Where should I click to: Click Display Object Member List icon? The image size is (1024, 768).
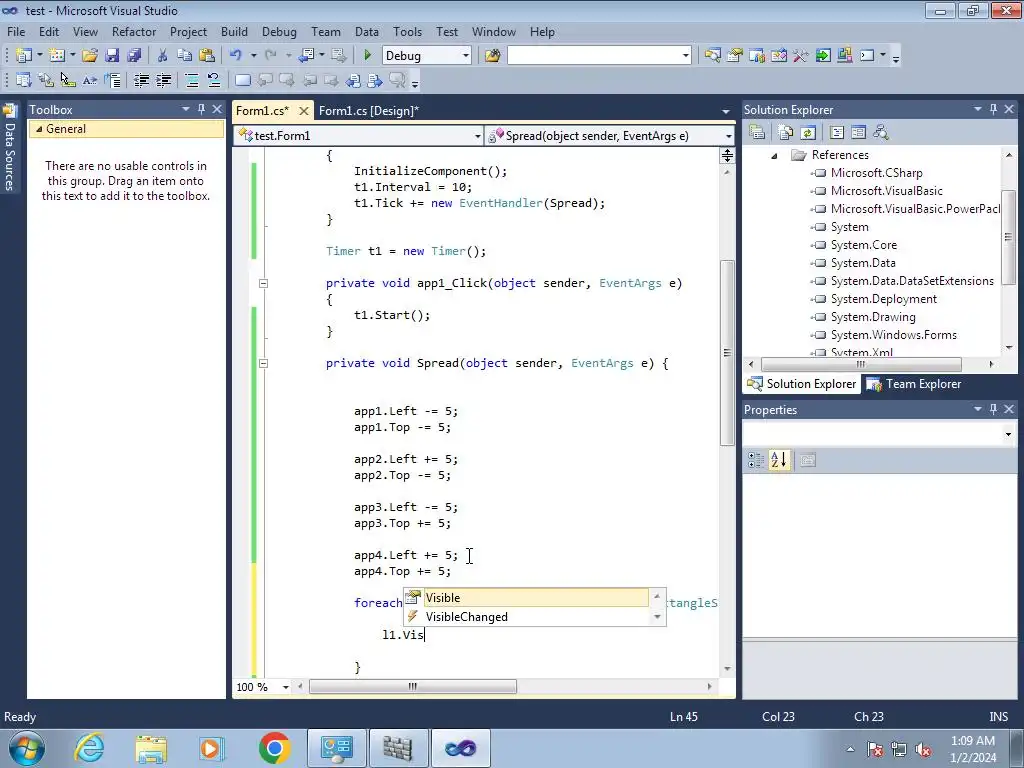click(24, 80)
